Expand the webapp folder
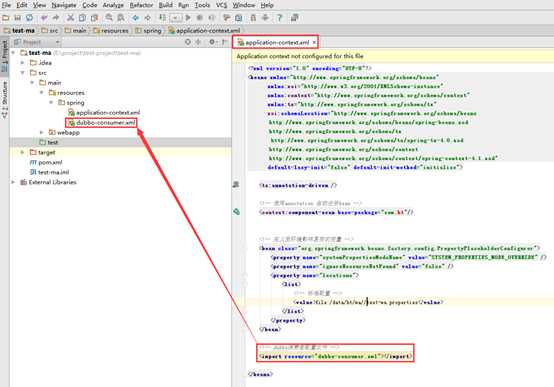Viewport: 554px width, 387px height. click(x=42, y=132)
